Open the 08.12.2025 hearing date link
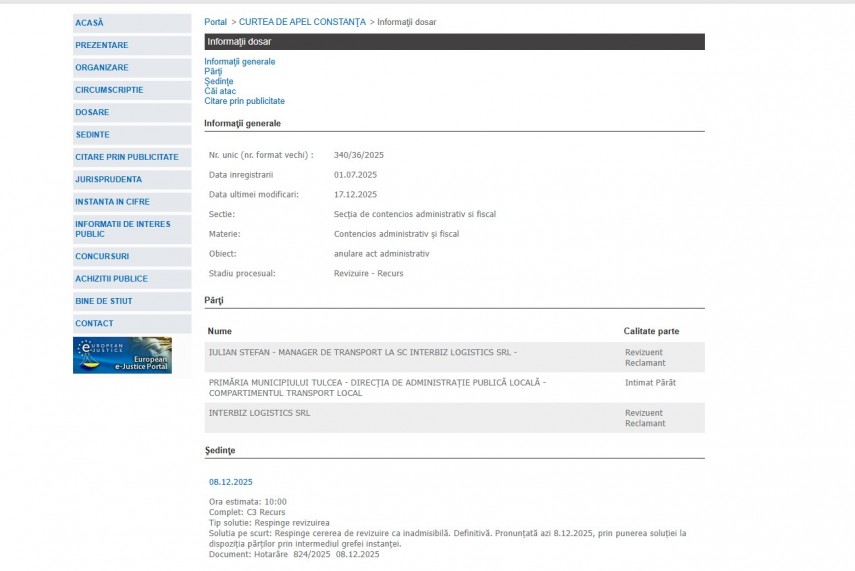 click(230, 482)
